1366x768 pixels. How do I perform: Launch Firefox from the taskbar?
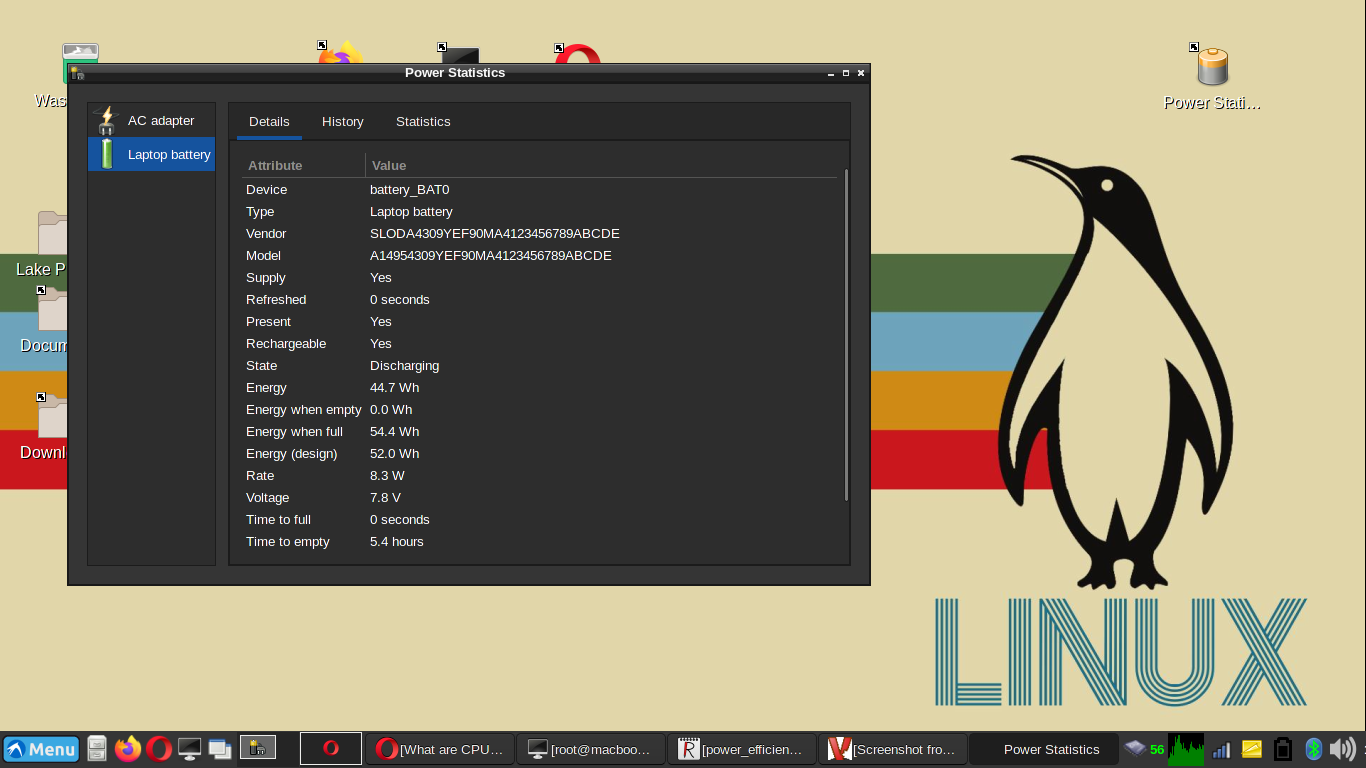pyautogui.click(x=128, y=749)
